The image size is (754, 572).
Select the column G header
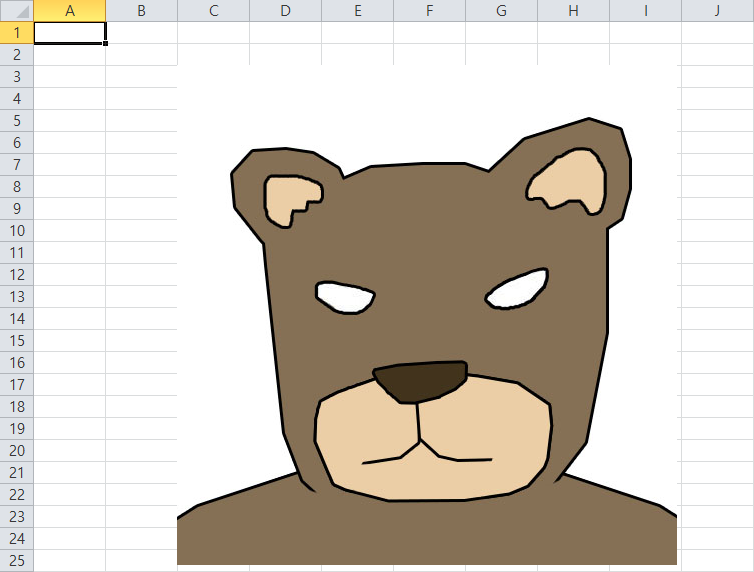(x=501, y=11)
